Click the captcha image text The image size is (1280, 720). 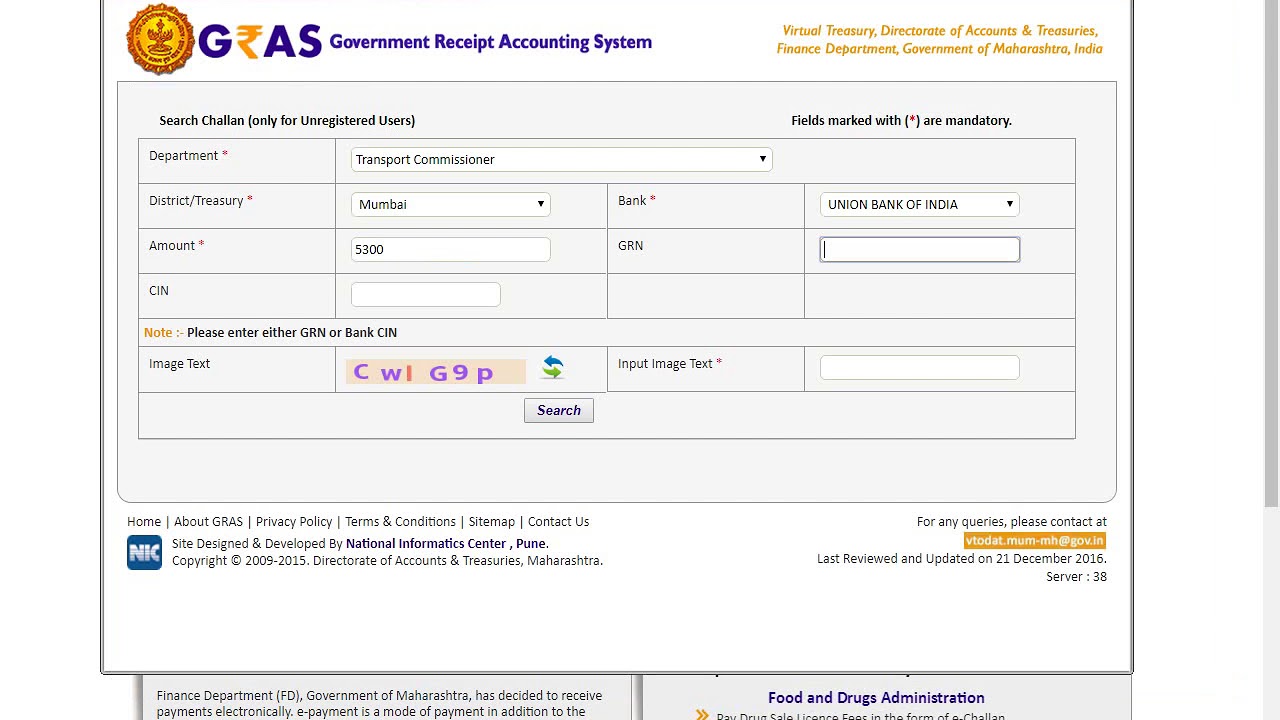click(435, 372)
